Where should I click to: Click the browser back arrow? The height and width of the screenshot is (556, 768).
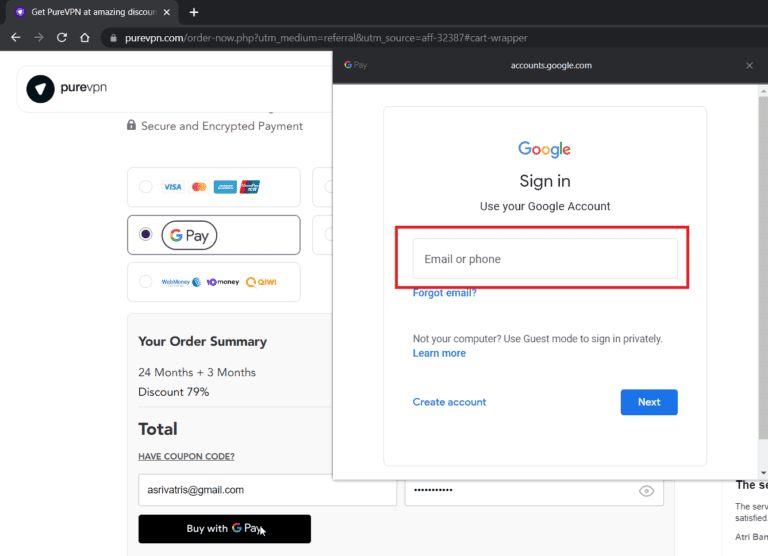click(15, 38)
